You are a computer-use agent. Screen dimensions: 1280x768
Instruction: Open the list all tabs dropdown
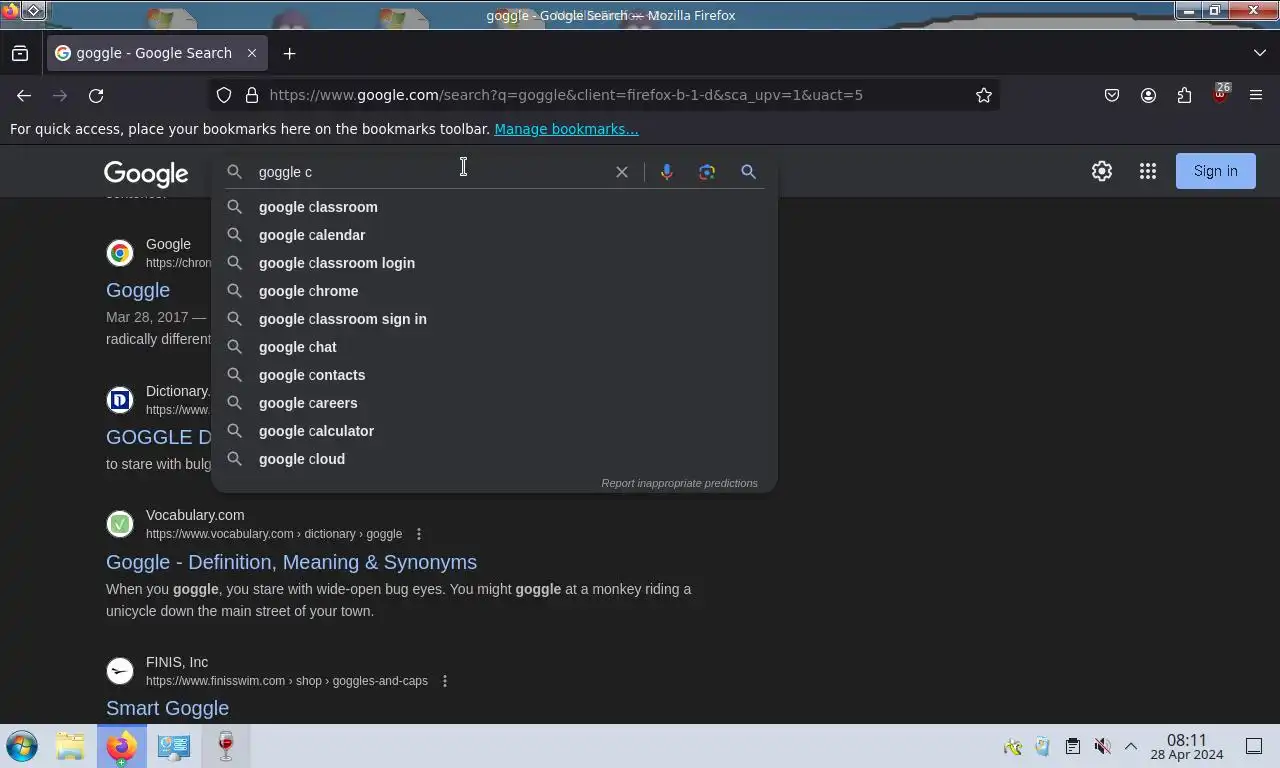[x=1259, y=53]
